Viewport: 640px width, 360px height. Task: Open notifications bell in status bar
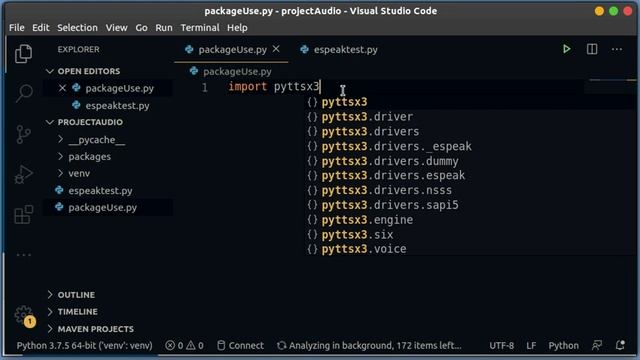620,345
